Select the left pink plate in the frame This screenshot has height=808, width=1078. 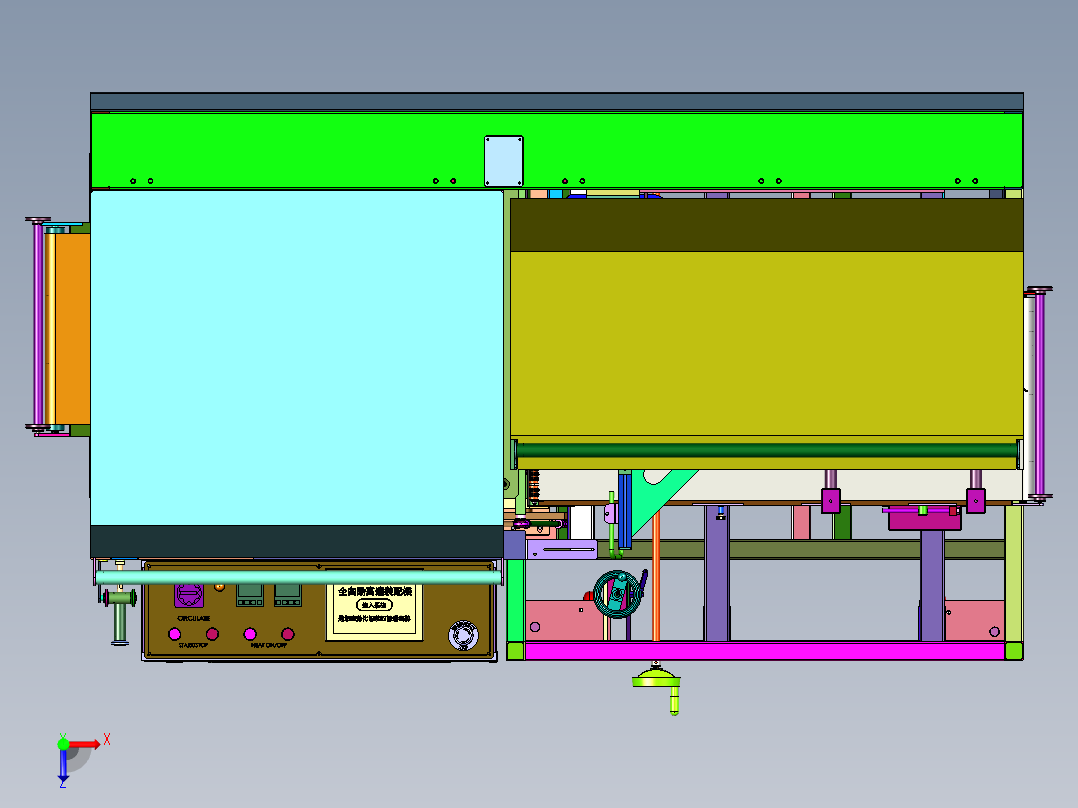(x=565, y=620)
